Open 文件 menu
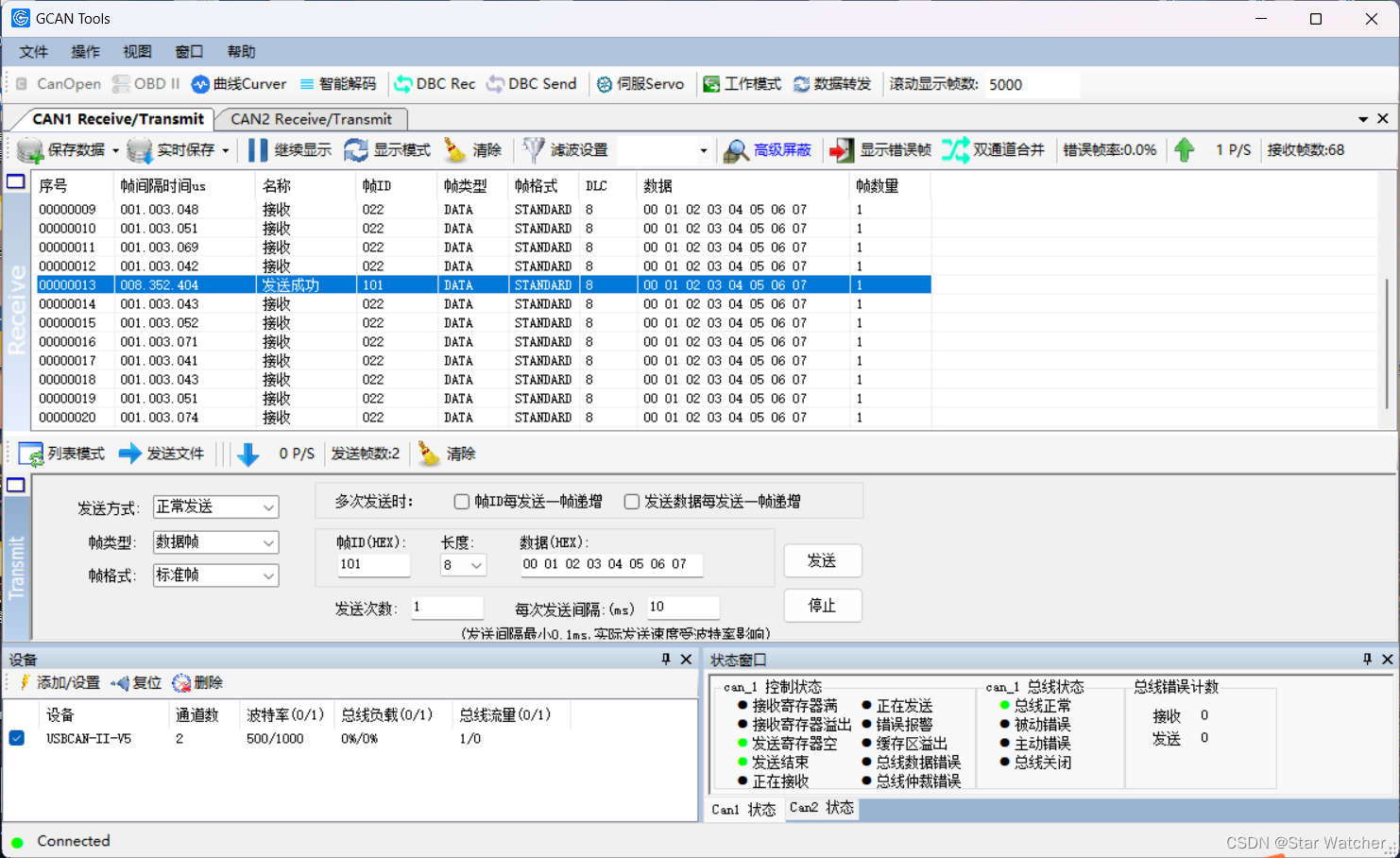The image size is (1400, 858). [34, 52]
